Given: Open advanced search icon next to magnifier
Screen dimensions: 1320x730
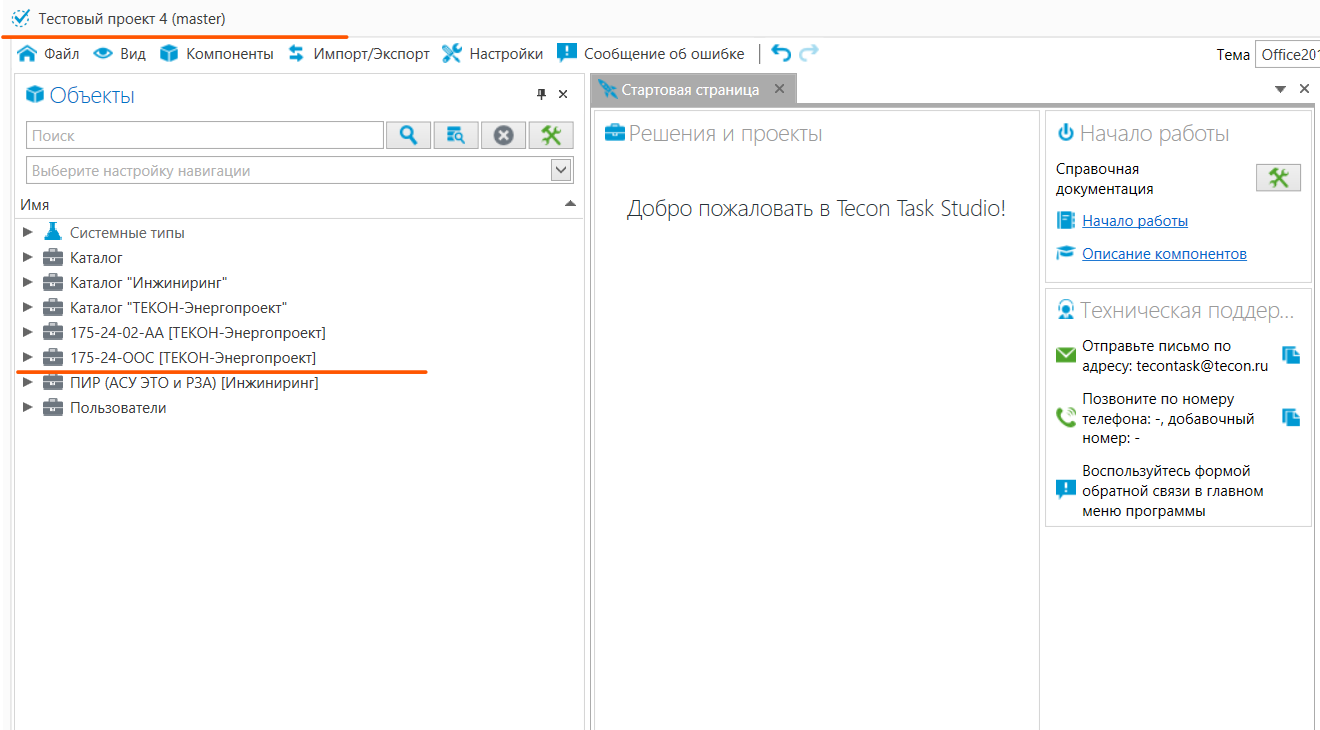Looking at the screenshot, I should (455, 135).
